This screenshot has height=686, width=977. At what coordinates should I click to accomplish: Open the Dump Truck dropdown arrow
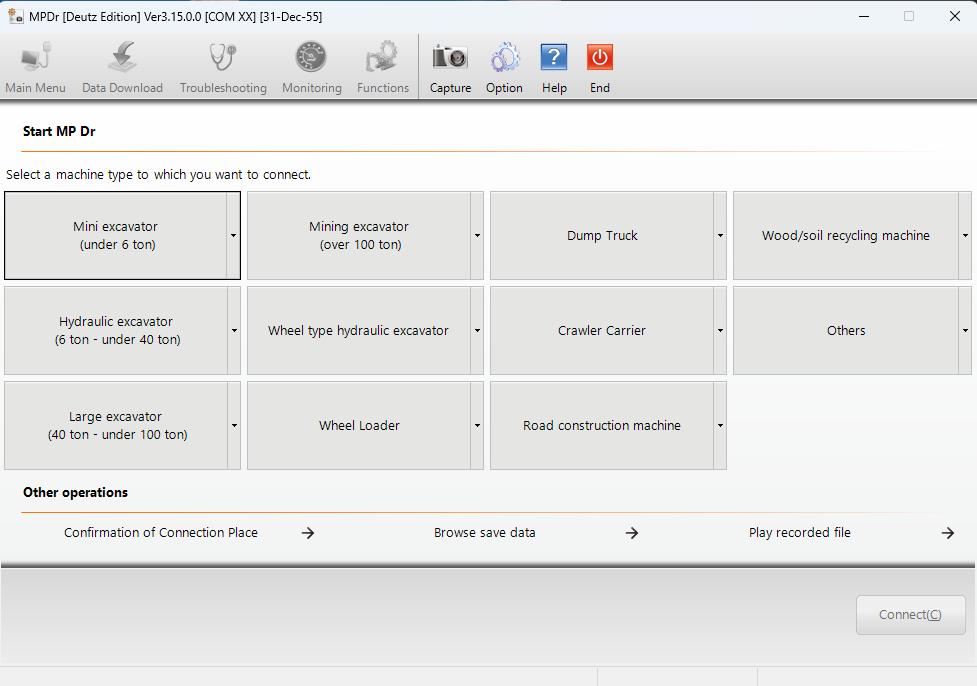pos(720,236)
